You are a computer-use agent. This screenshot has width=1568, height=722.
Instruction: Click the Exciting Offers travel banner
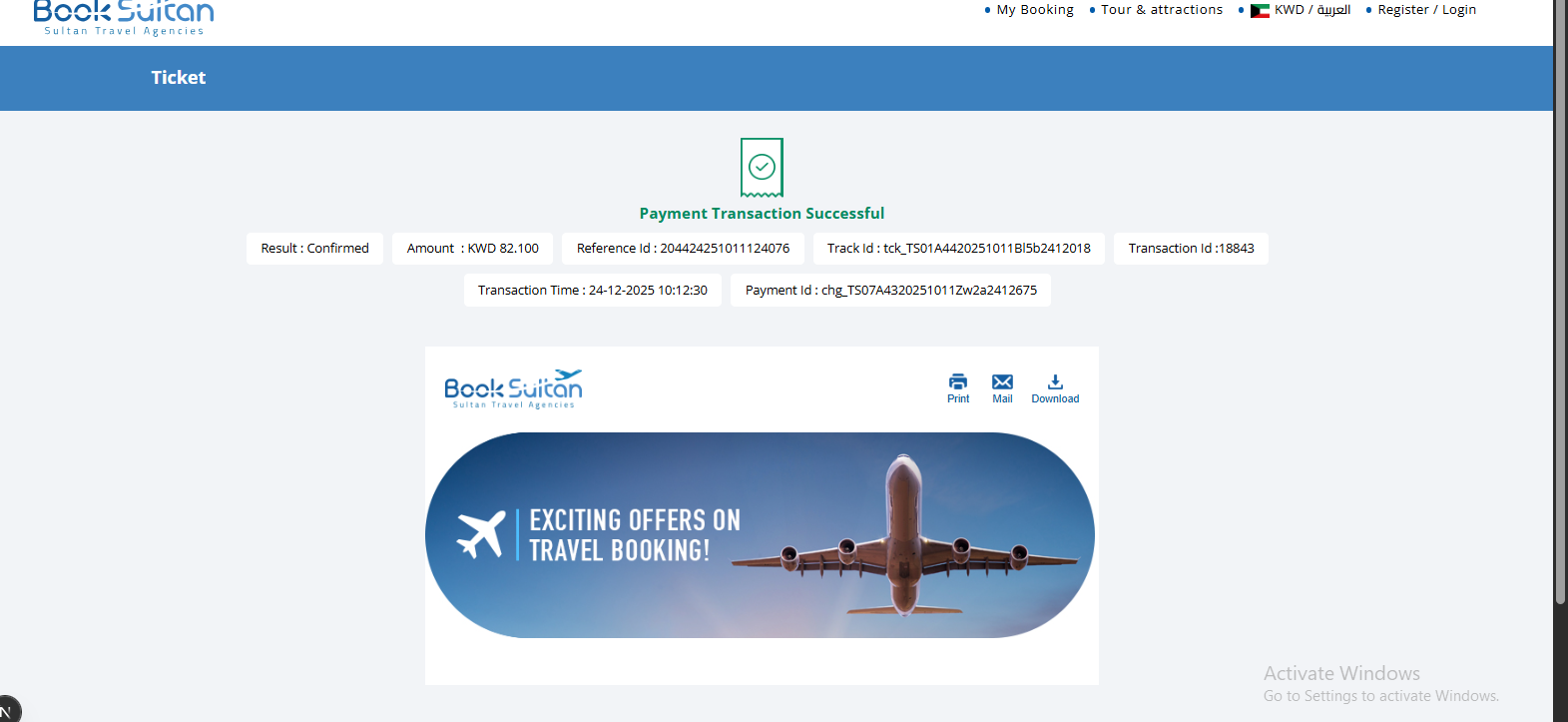click(x=760, y=535)
